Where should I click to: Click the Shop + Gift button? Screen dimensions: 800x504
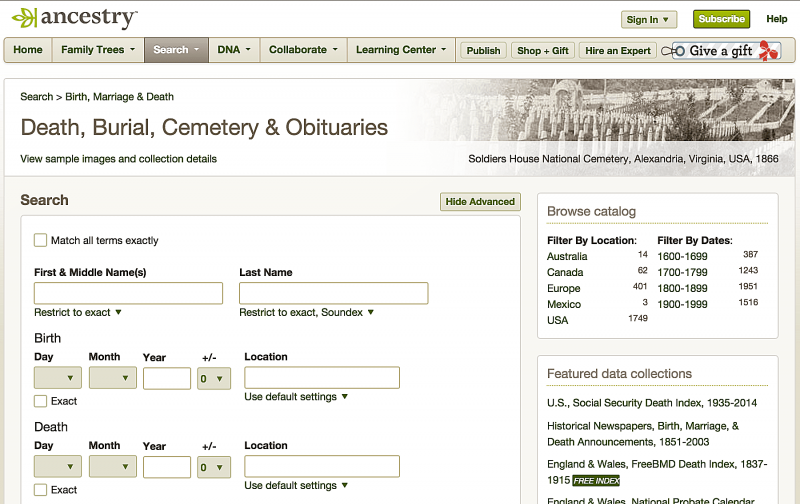[x=543, y=51]
